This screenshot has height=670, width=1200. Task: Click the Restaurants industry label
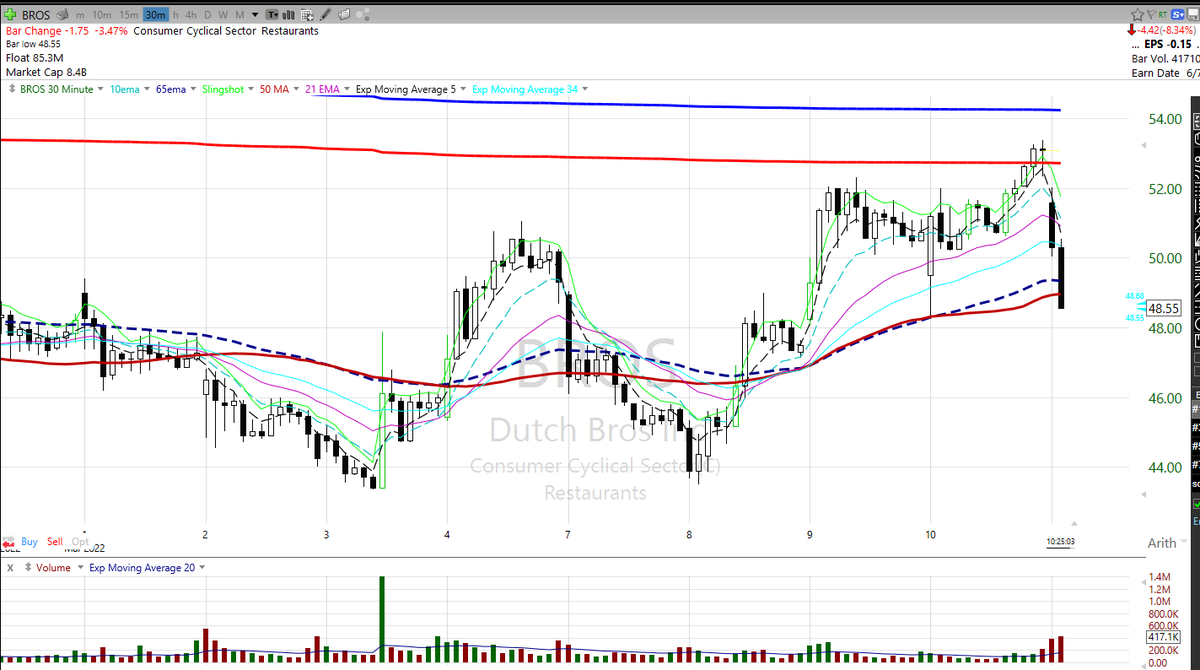point(290,31)
